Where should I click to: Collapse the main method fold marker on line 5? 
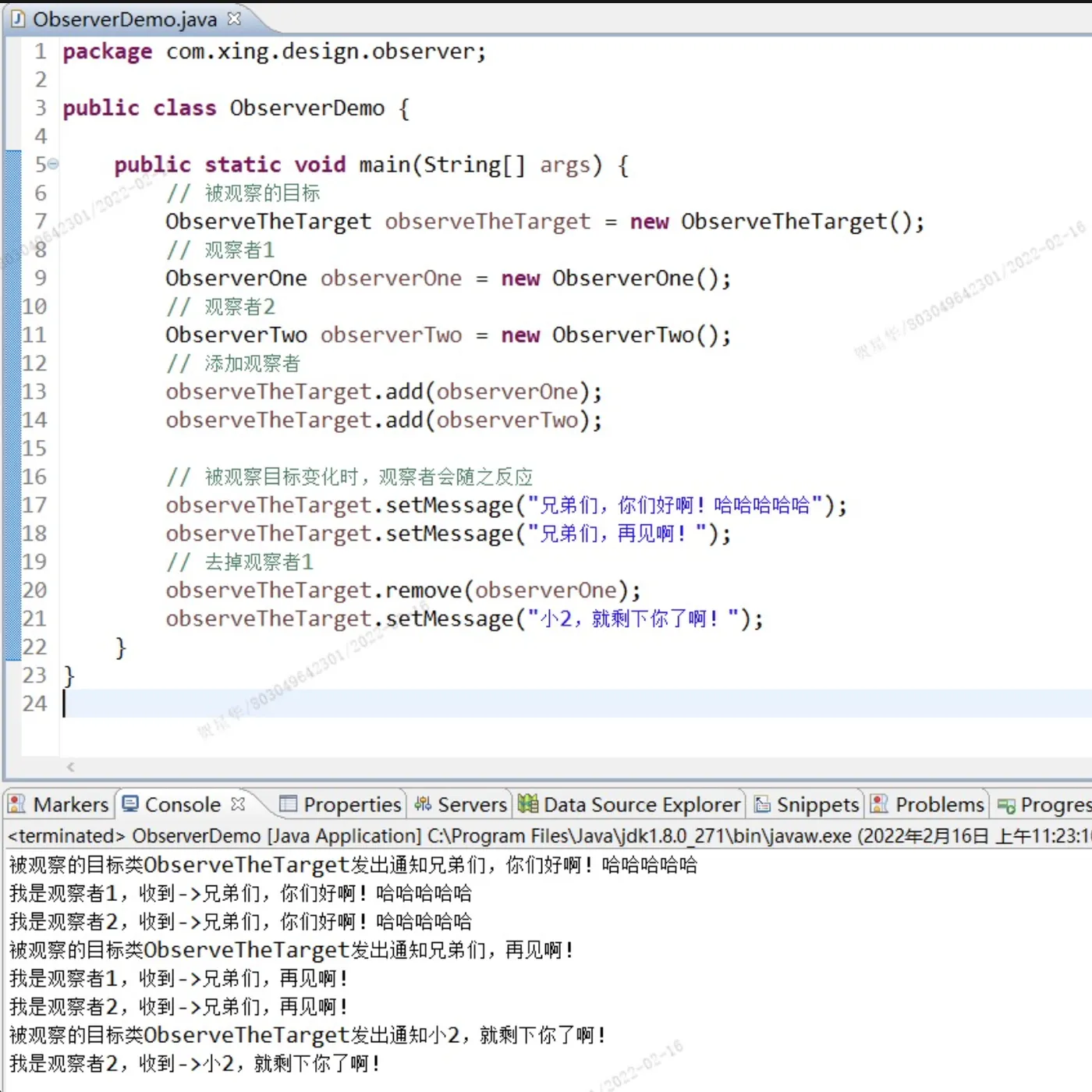point(53,164)
